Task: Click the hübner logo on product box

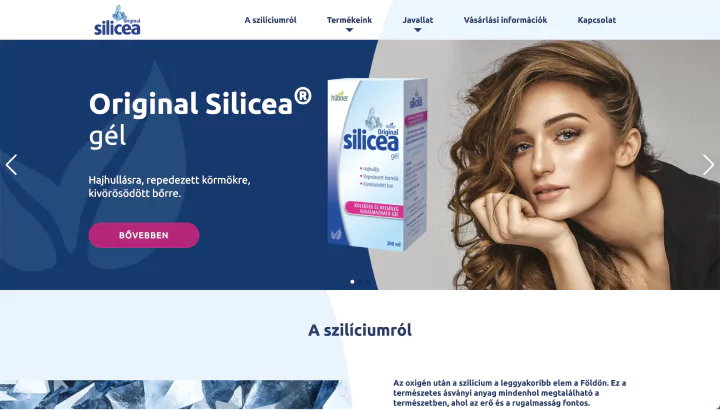Action: [340, 97]
